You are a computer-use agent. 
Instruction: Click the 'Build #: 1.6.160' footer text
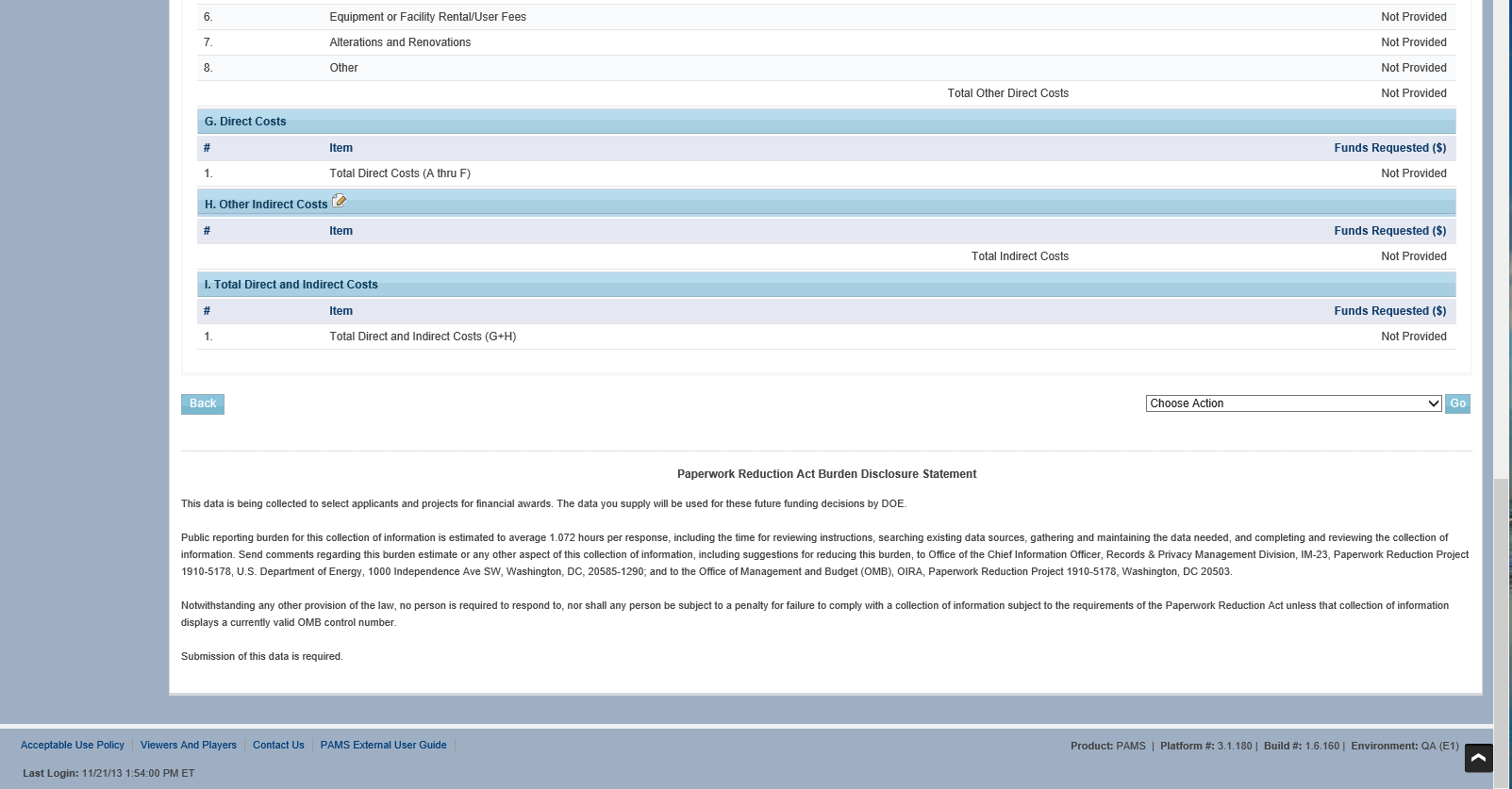coord(1302,746)
